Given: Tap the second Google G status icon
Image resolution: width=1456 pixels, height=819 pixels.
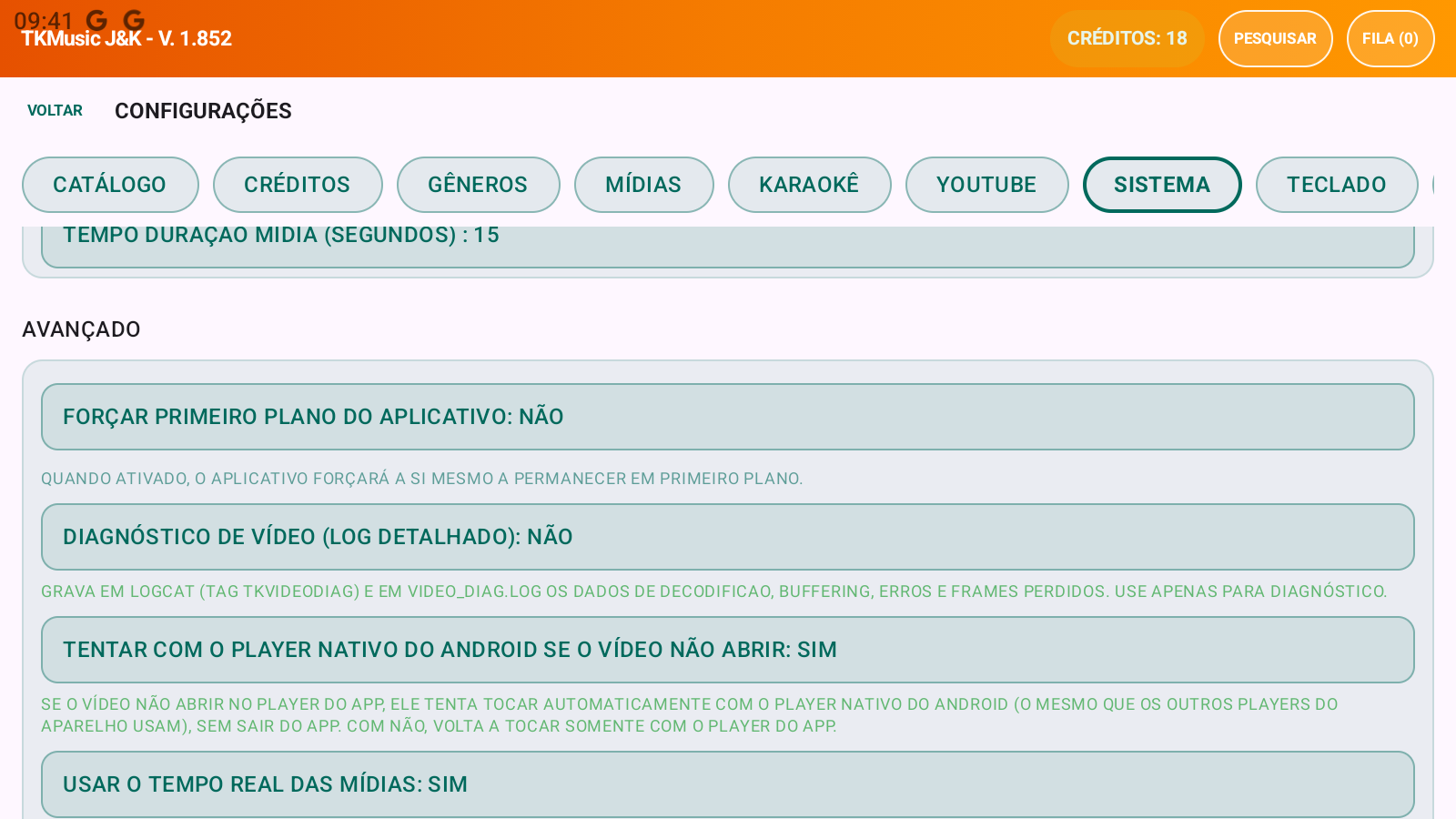Looking at the screenshot, I should tap(134, 19).
